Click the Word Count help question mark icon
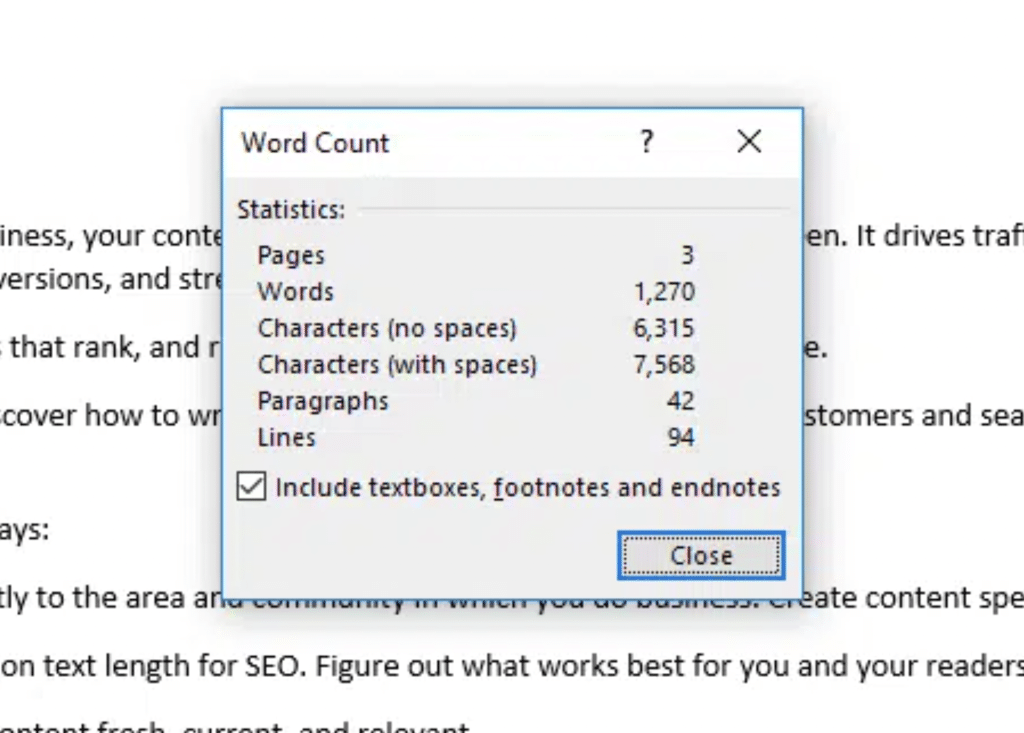The height and width of the screenshot is (733, 1024). click(646, 142)
